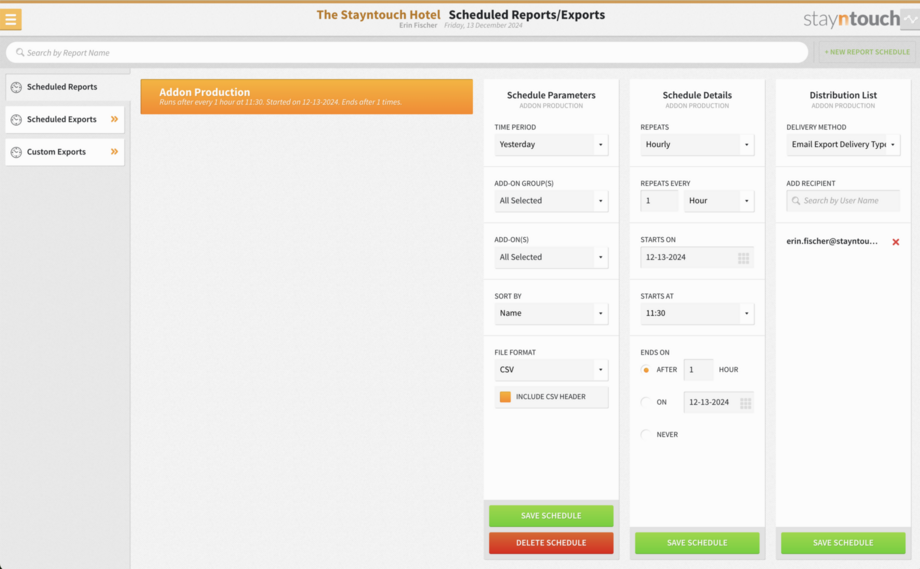This screenshot has width=920, height=569.
Task: Click the search magnifier in report search
Action: pos(20,53)
